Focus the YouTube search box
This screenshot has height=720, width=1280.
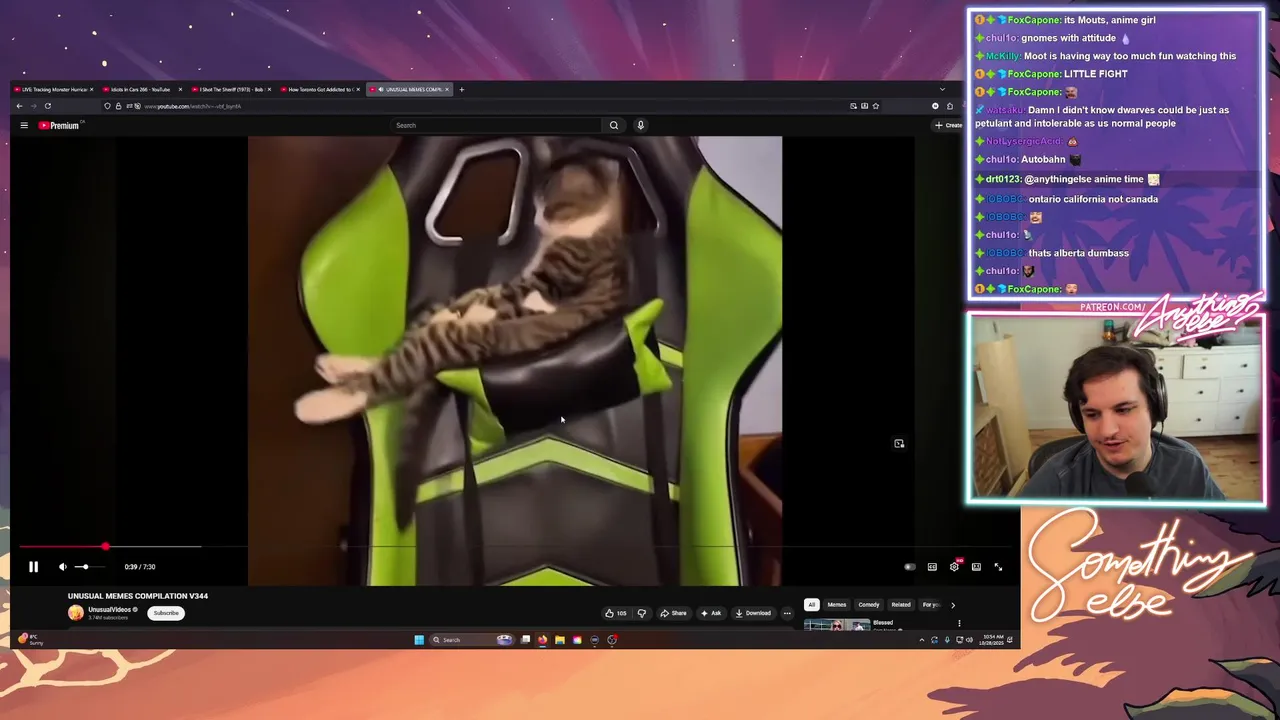point(496,125)
